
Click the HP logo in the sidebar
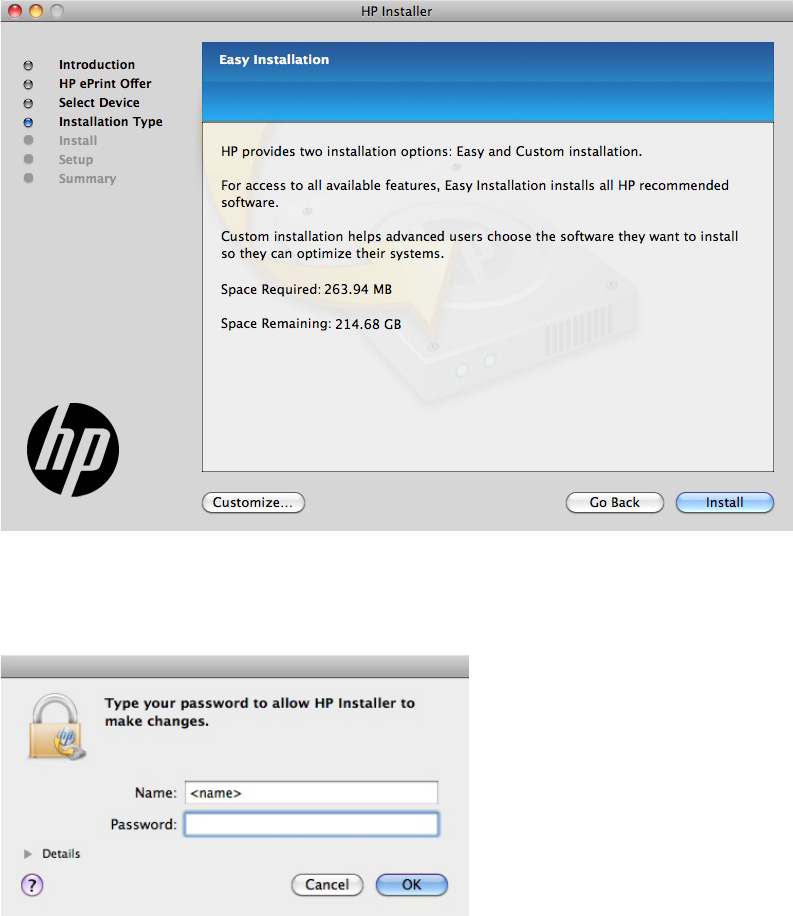(72, 450)
